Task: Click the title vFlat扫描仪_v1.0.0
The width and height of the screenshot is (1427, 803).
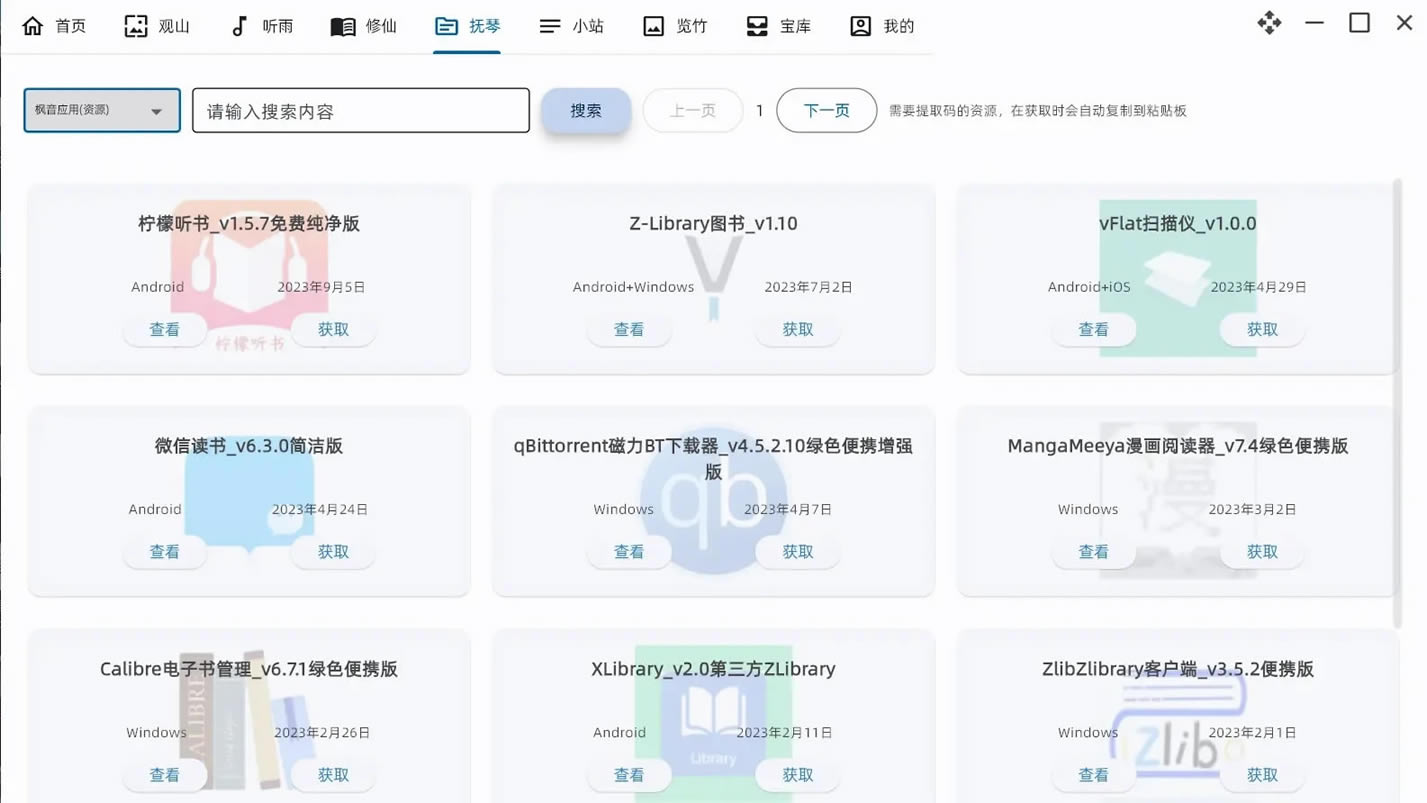Action: click(1178, 224)
